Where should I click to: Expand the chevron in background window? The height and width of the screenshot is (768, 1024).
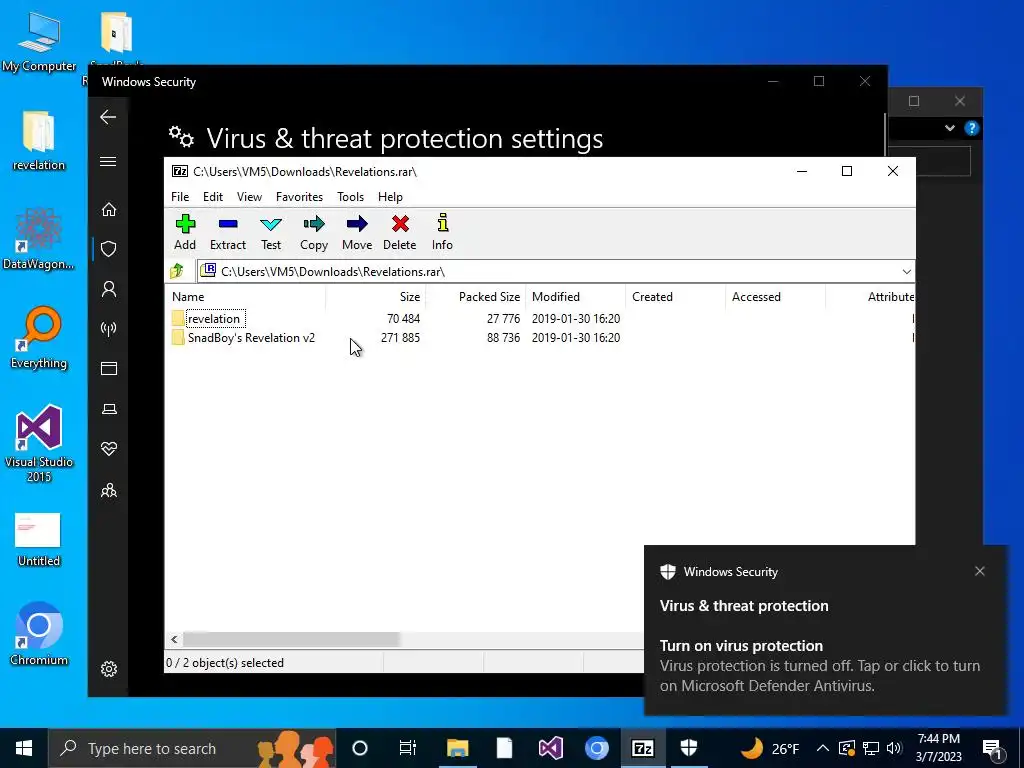950,128
